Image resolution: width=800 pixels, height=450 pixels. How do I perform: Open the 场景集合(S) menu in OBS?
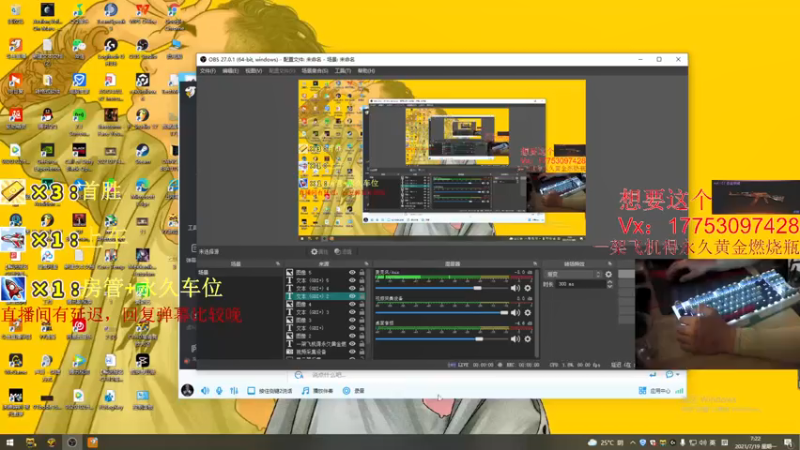[x=315, y=71]
